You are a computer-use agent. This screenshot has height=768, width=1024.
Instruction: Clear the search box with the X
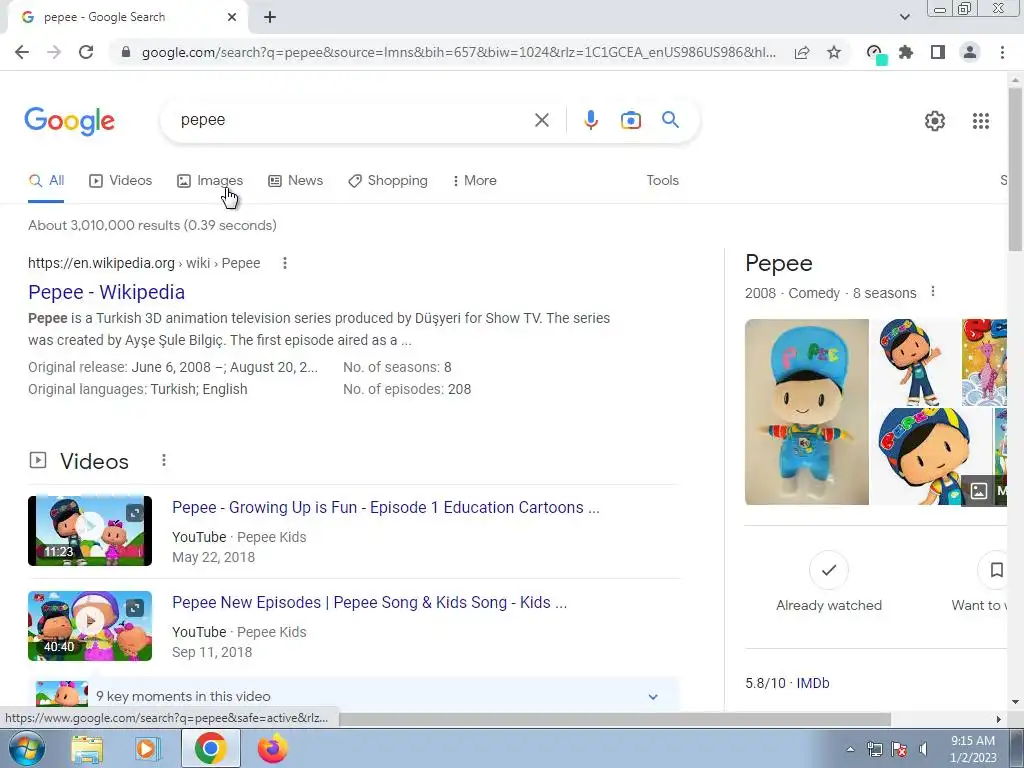coord(541,120)
